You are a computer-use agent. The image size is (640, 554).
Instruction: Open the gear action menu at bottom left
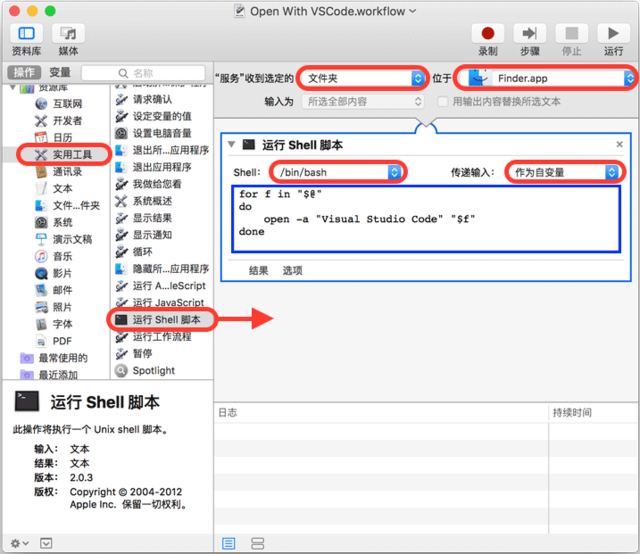click(x=19, y=543)
